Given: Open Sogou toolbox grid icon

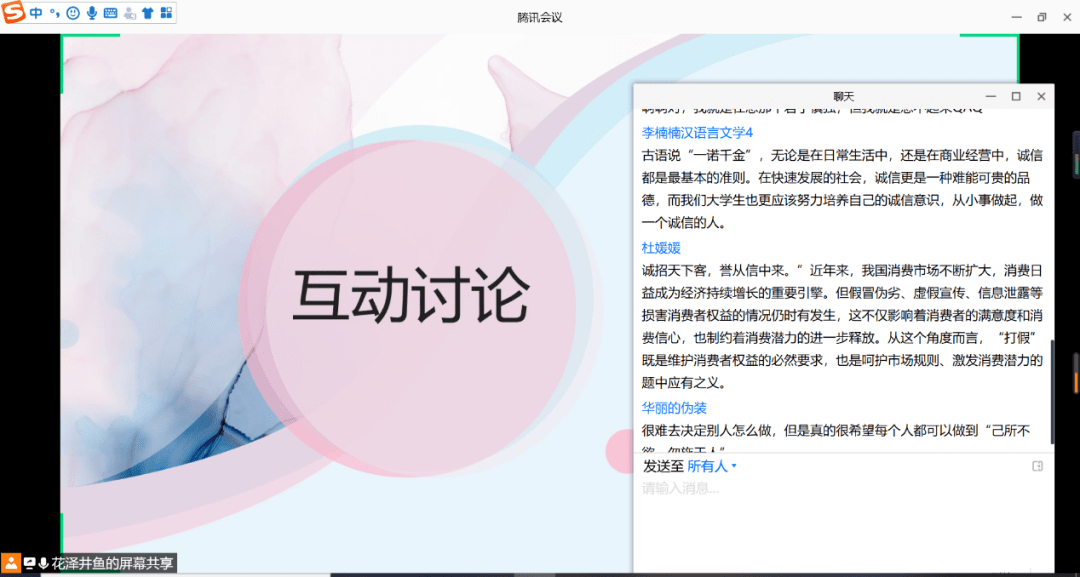Looking at the screenshot, I should 166,13.
